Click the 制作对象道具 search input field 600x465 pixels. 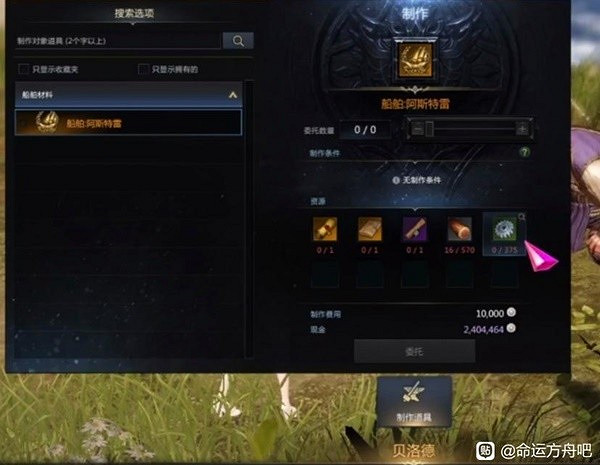click(118, 41)
